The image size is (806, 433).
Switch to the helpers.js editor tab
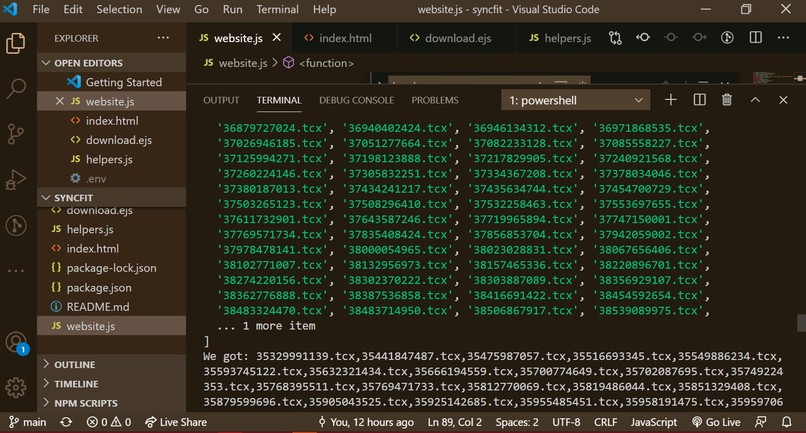pos(560,38)
